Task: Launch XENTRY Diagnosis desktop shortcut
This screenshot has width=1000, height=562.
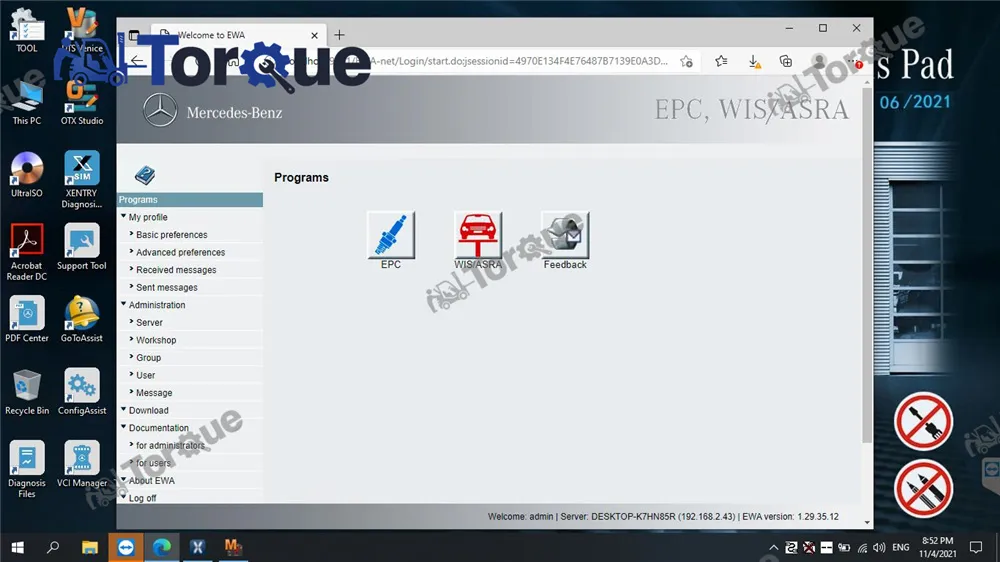Action: coord(82,180)
